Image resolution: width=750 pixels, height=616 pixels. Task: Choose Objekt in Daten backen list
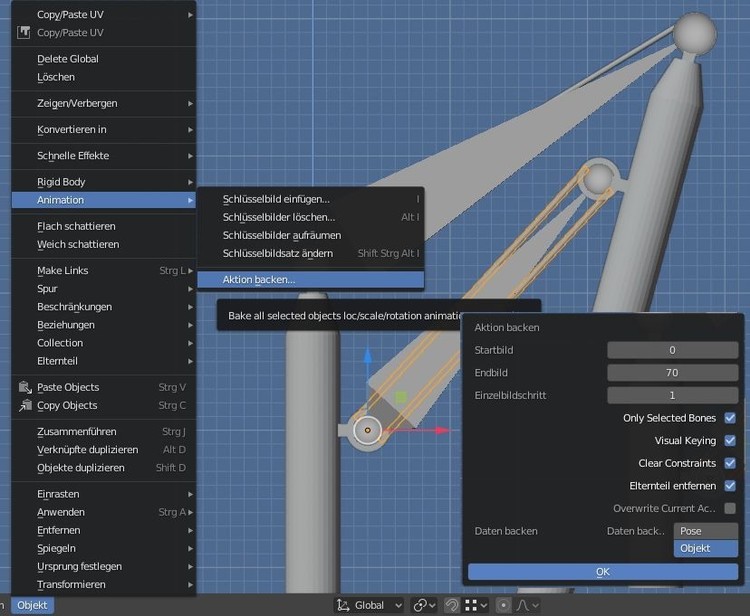click(x=706, y=549)
